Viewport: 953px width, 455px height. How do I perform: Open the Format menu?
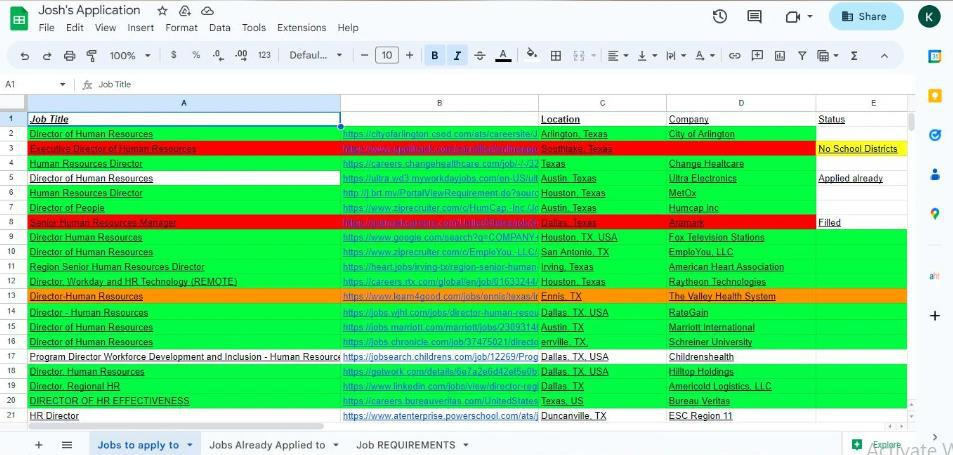click(181, 28)
